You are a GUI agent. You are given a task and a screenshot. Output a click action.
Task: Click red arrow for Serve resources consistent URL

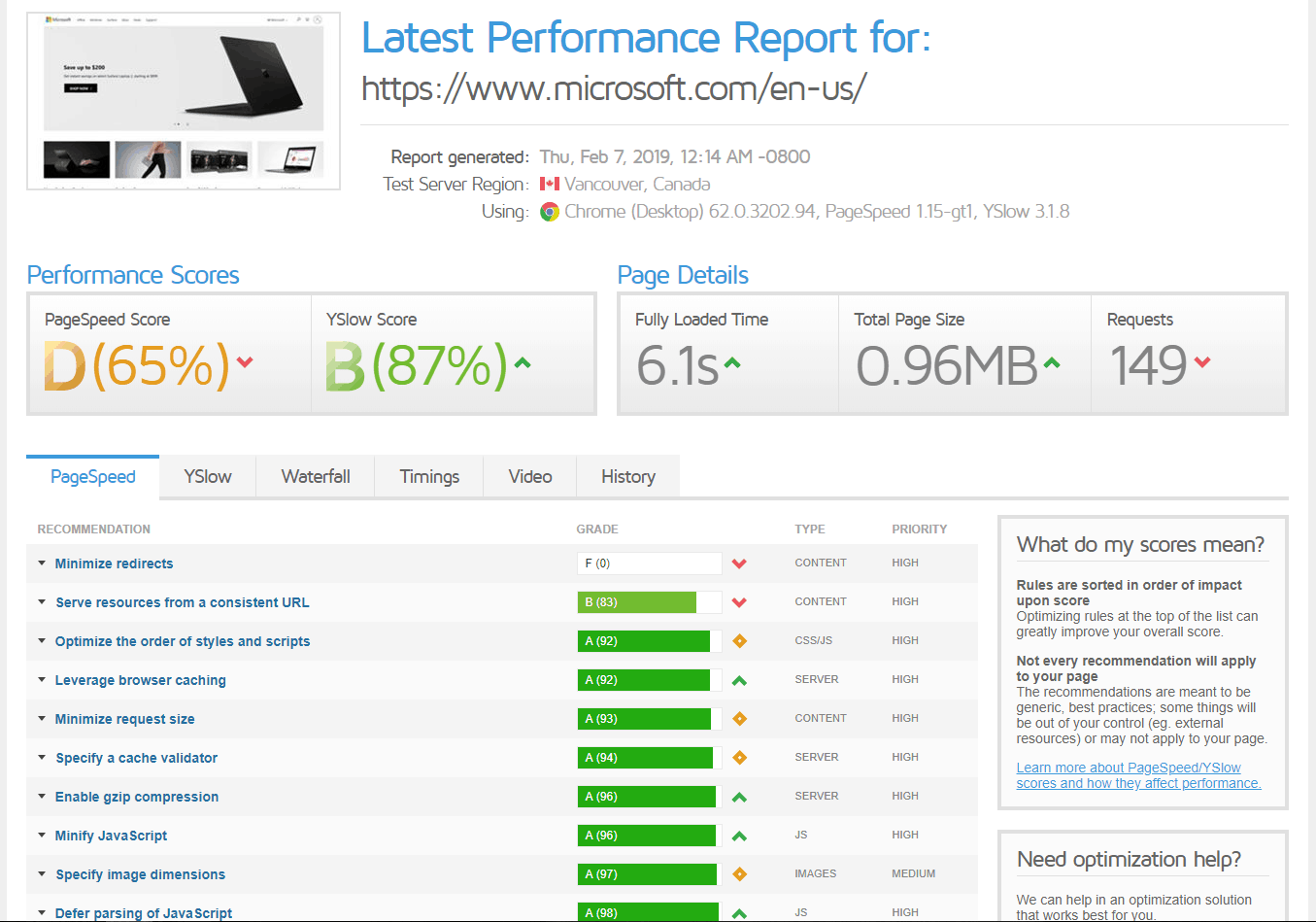[739, 602]
